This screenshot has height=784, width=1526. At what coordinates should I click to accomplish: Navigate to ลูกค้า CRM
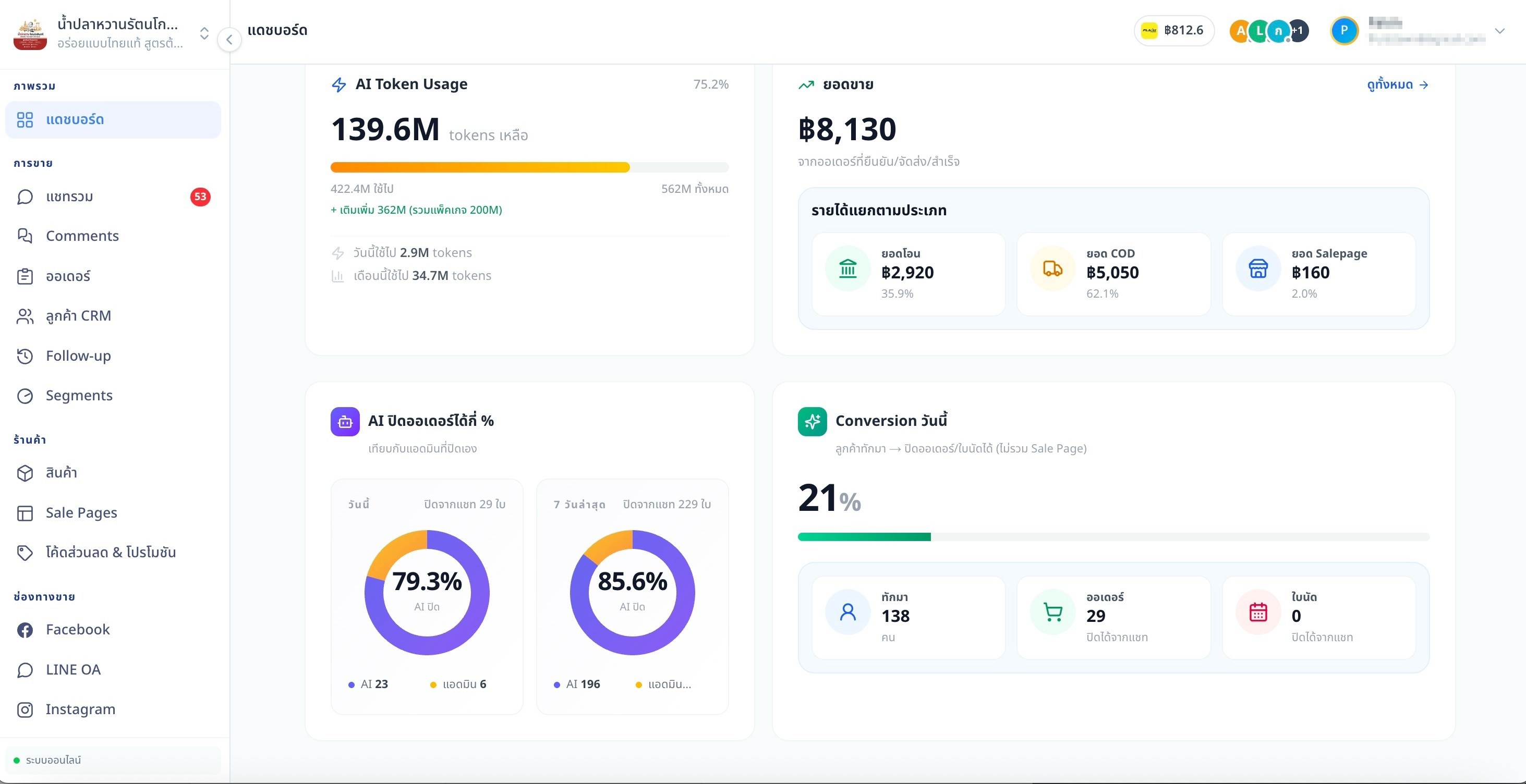[113, 316]
